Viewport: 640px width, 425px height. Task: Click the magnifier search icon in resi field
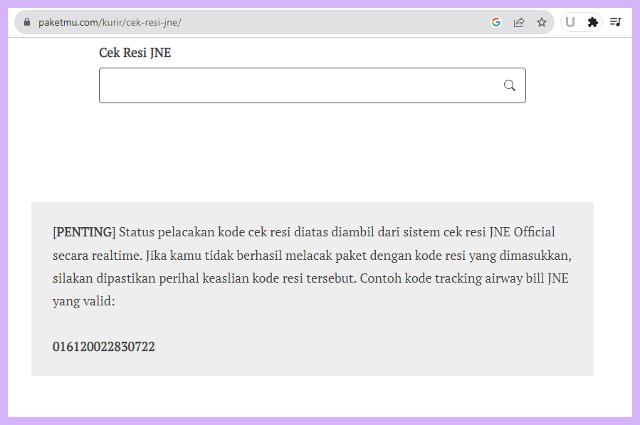click(x=509, y=85)
